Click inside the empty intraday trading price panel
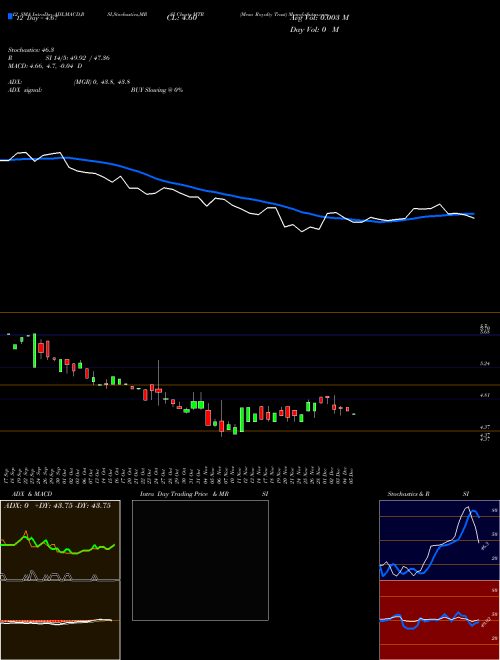 click(200, 560)
